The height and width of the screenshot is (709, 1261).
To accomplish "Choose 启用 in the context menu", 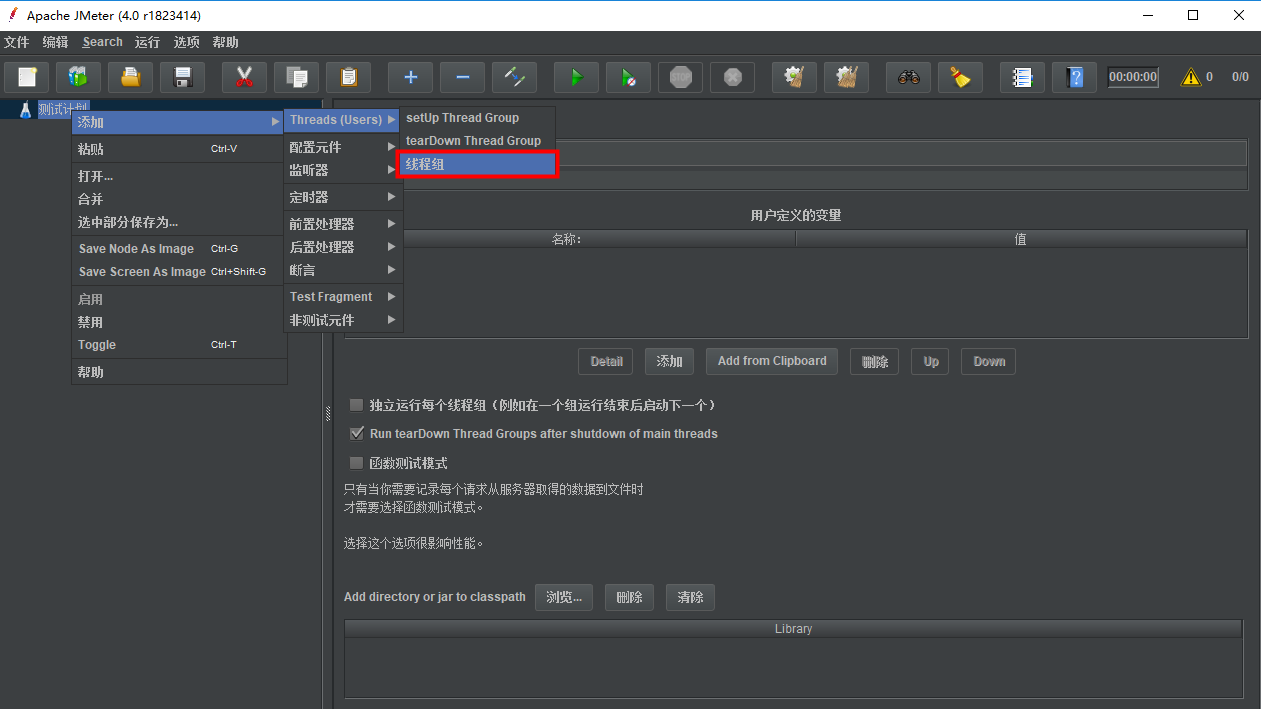I will coord(179,299).
